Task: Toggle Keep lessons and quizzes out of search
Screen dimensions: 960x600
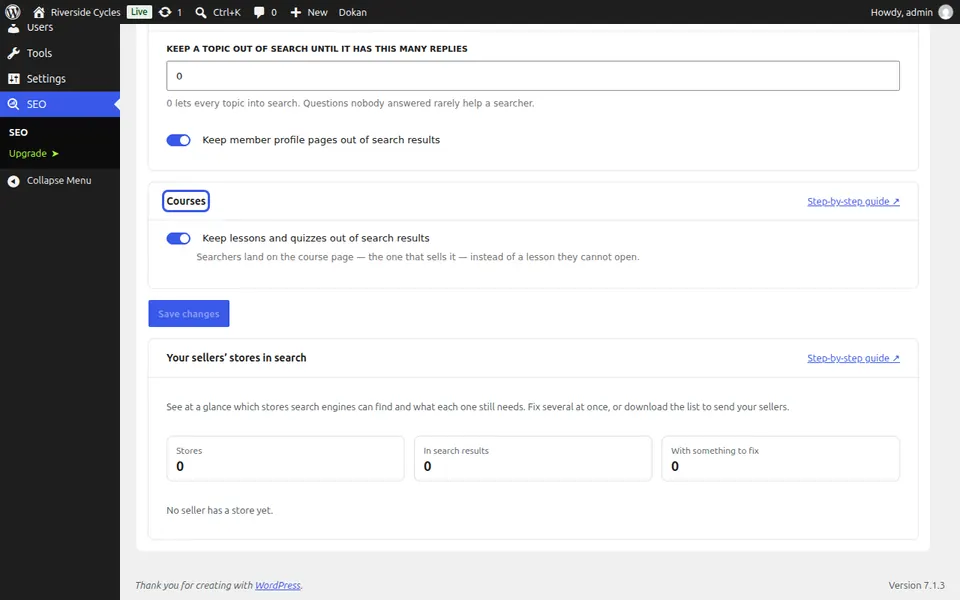Action: click(178, 238)
